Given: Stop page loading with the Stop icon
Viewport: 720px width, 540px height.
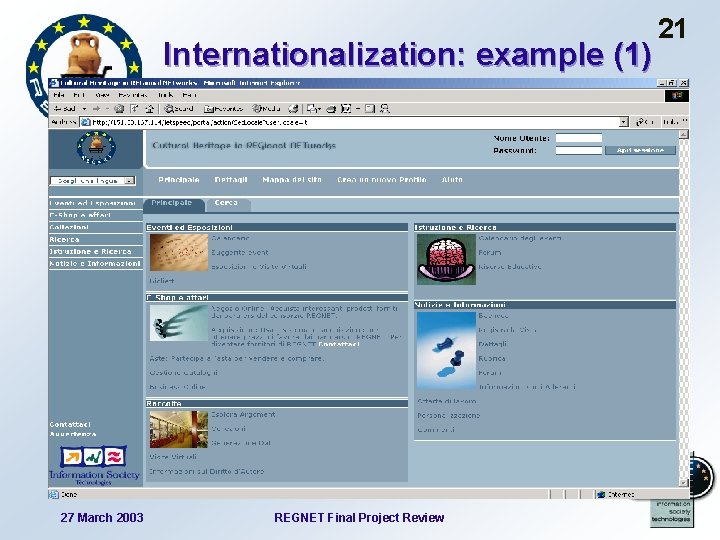Looking at the screenshot, I should (119, 109).
